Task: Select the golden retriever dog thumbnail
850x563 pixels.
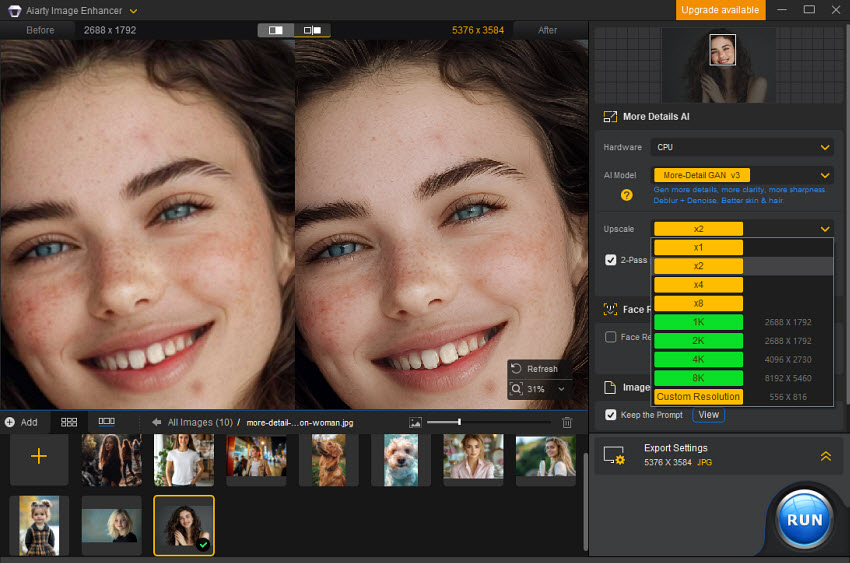Action: pyautogui.click(x=329, y=460)
